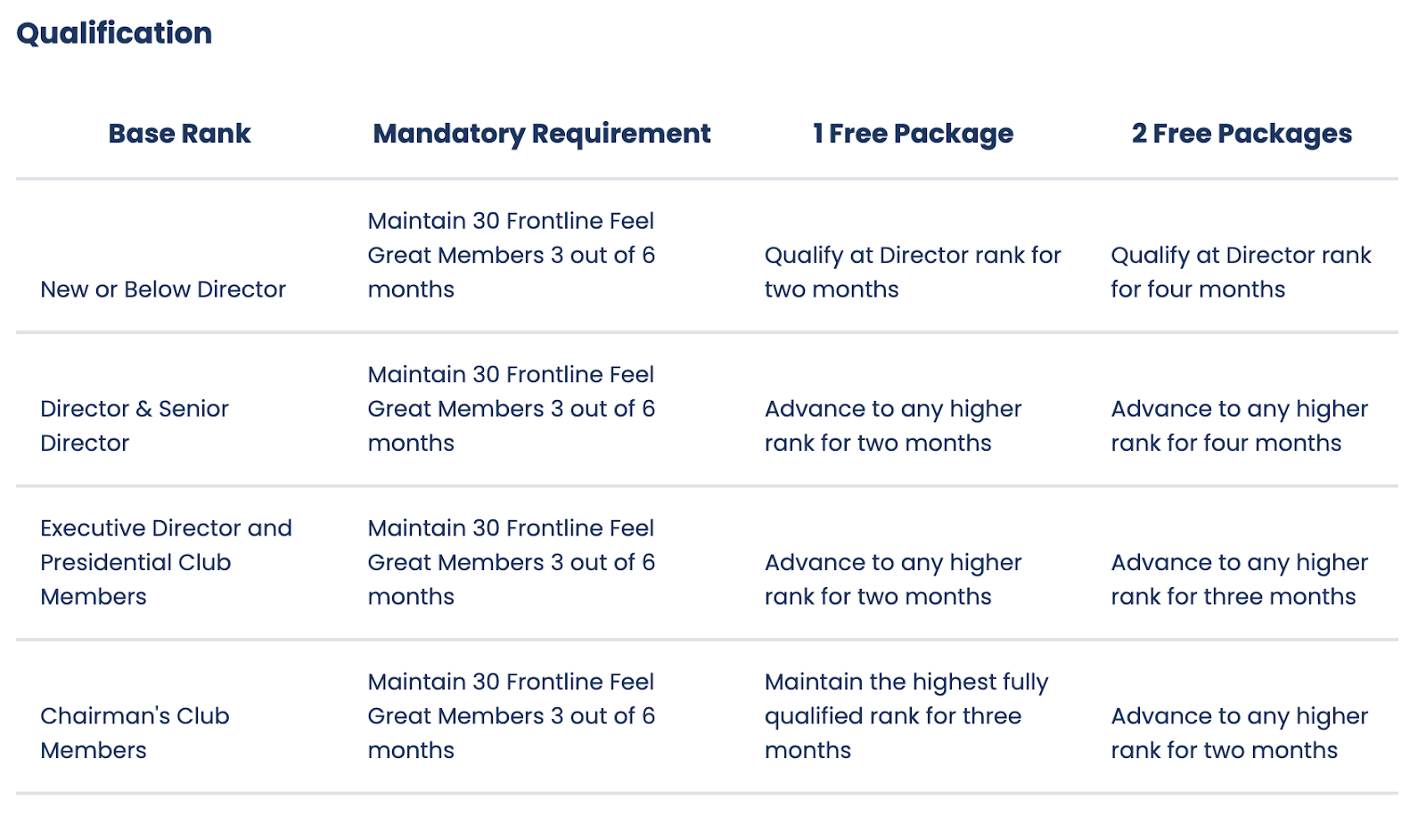Select the 2 Free Packages column header

1241,134
